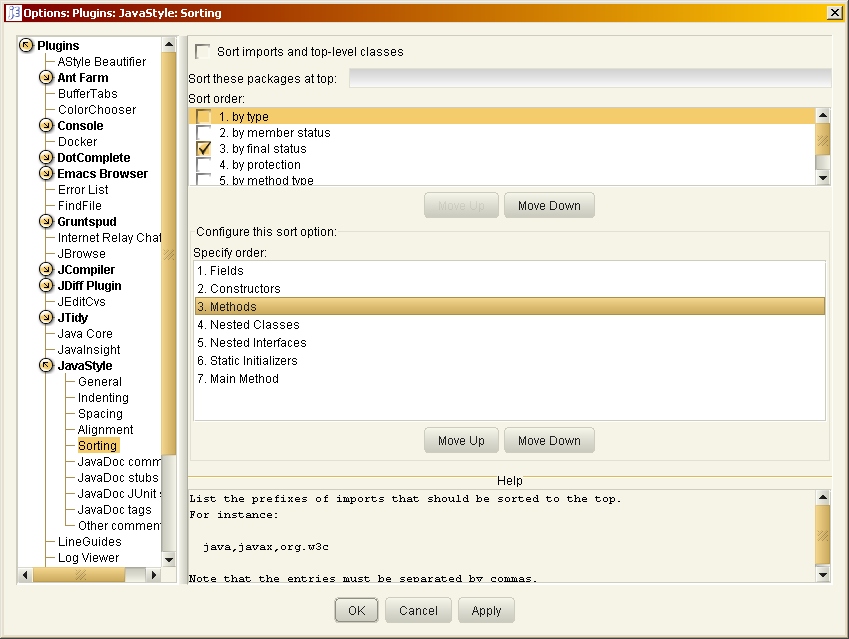Click the Gruntspud node icon
849x639 pixels.
coord(47,222)
